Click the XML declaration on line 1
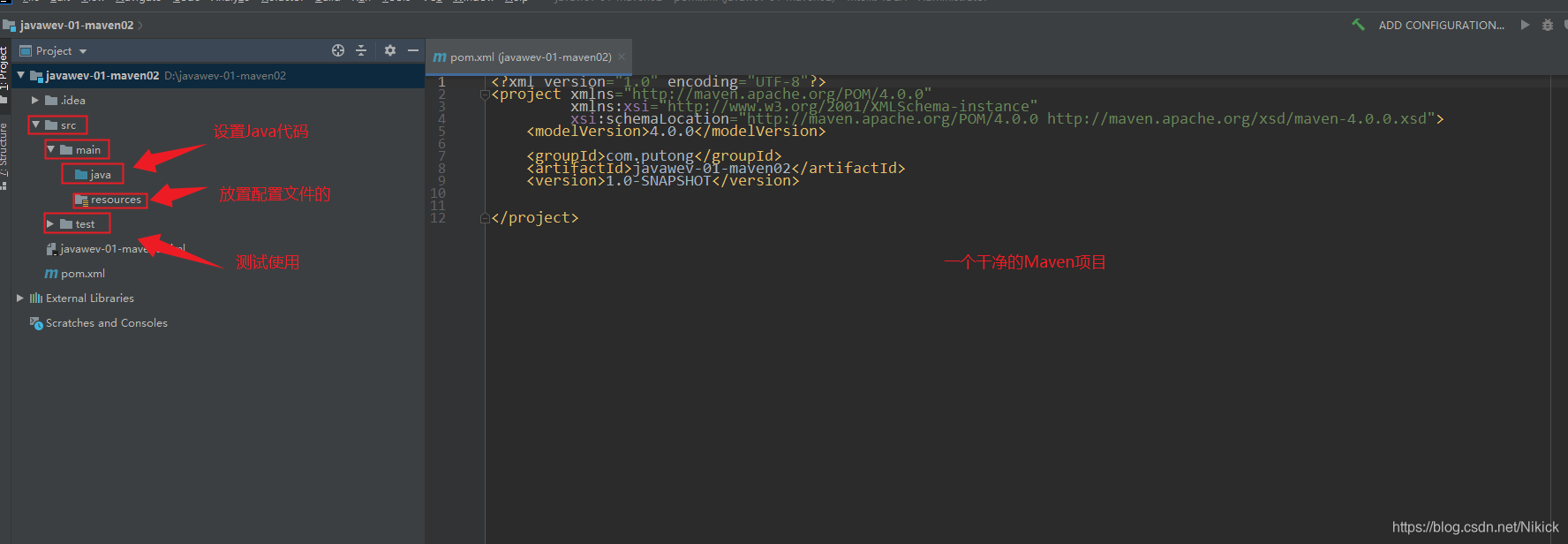This screenshot has height=544, width=1568. click(x=659, y=81)
